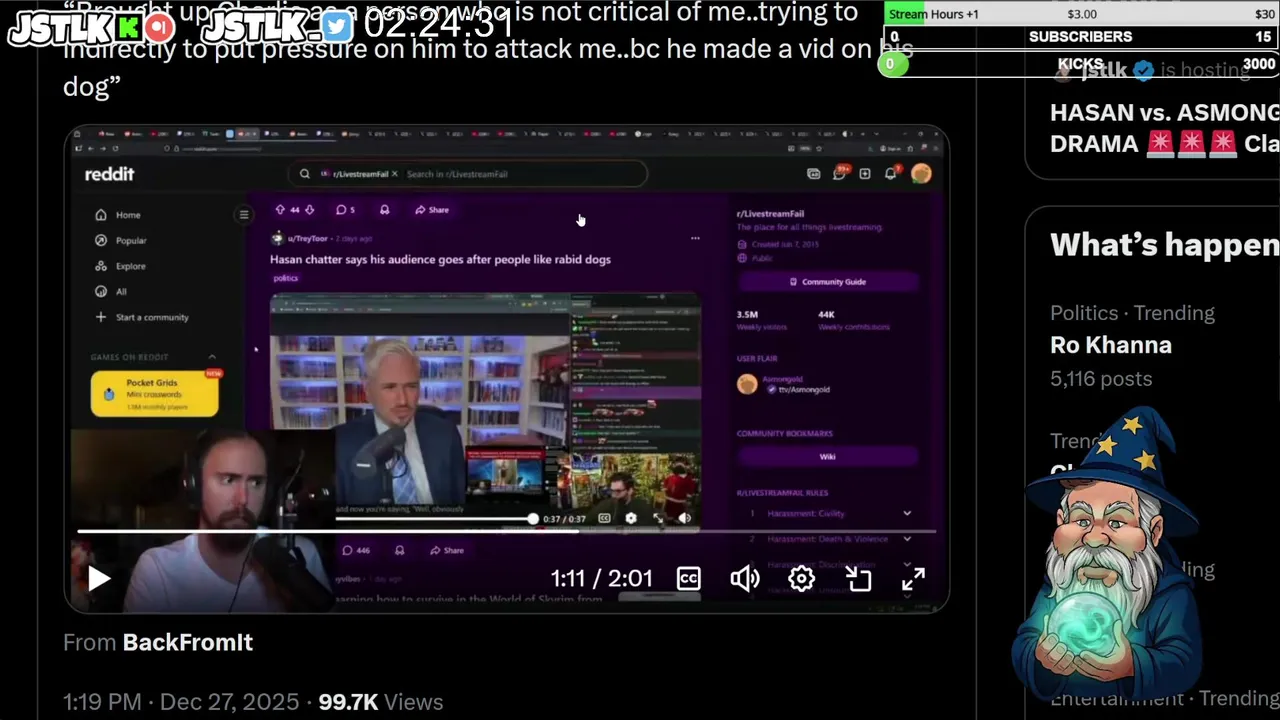
Task: Open Reddit notifications with the bell icon
Action: [x=891, y=174]
